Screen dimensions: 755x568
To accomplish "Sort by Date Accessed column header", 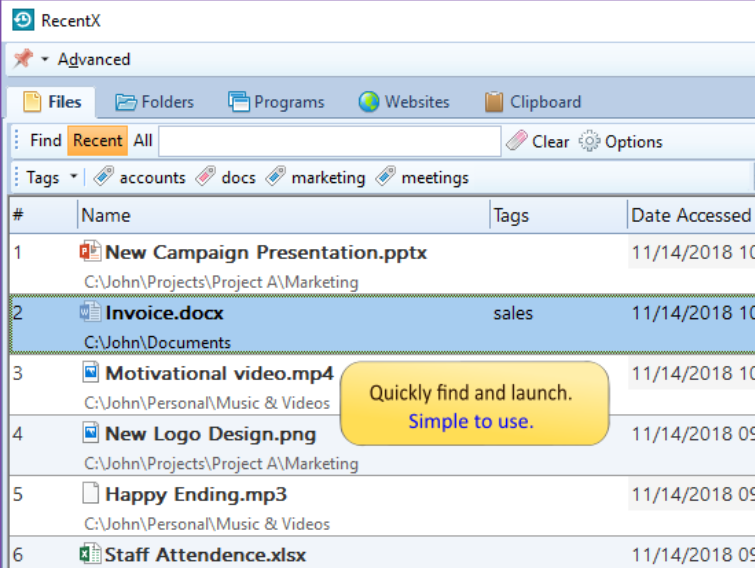I will [x=691, y=215].
